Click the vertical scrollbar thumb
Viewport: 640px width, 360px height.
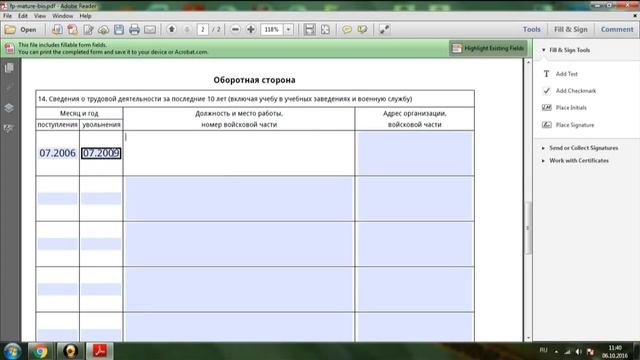[528, 228]
